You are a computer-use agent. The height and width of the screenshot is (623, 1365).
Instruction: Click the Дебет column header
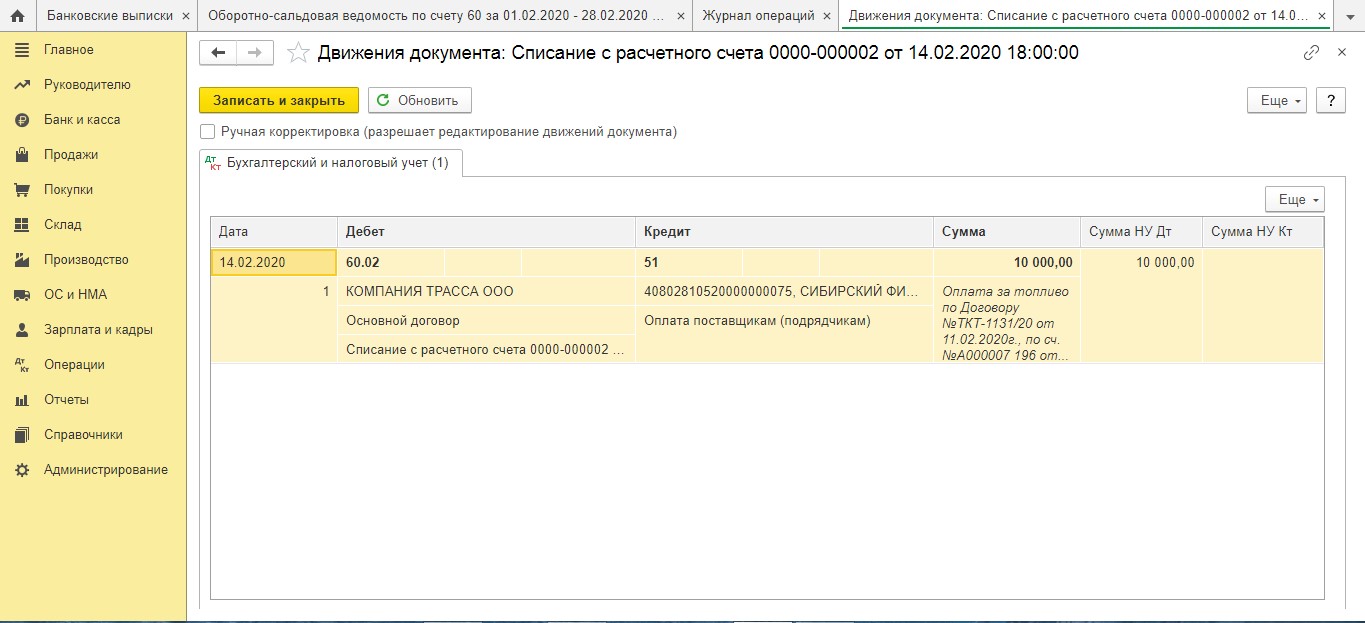[486, 232]
